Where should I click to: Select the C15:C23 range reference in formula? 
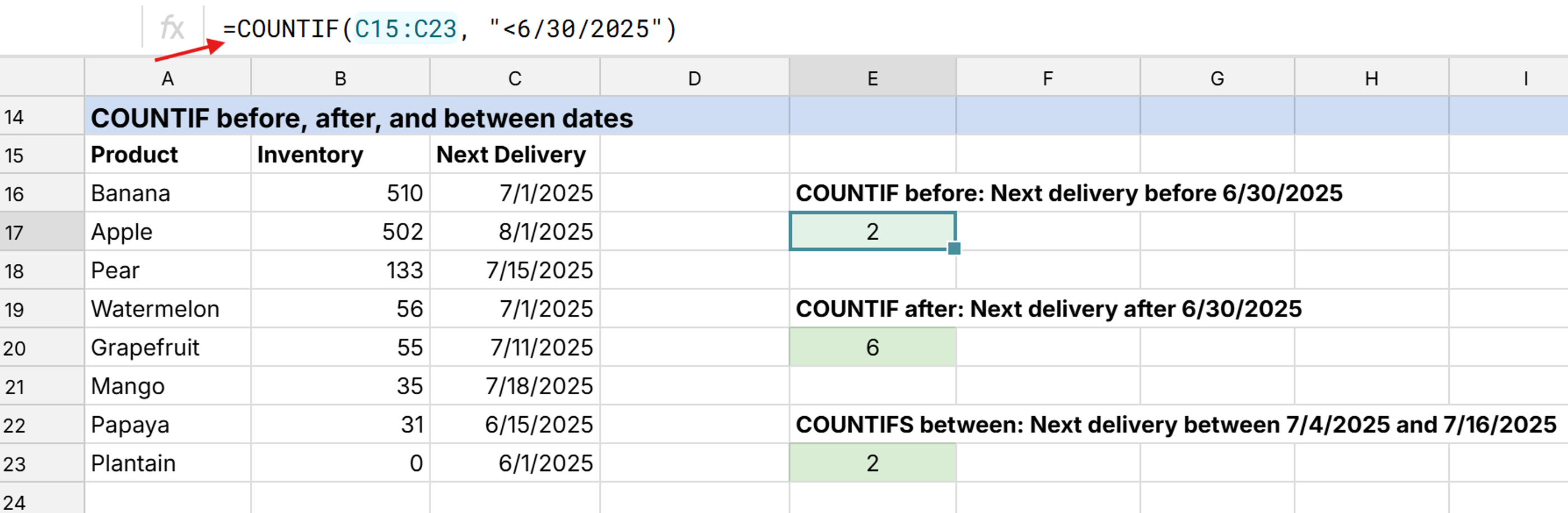(404, 27)
